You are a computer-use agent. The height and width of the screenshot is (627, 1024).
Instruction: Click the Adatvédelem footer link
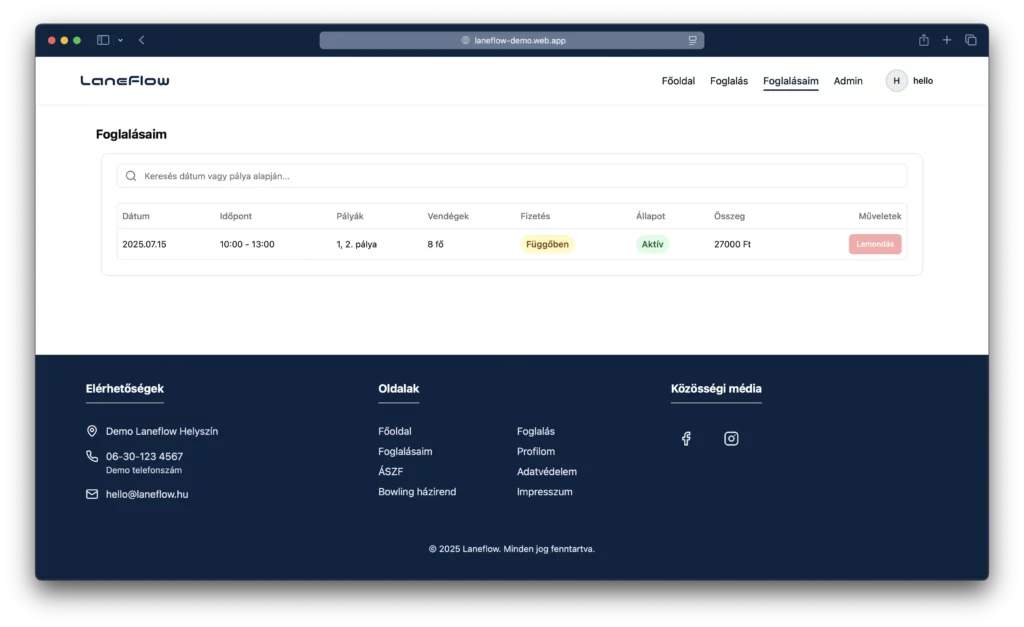coord(546,472)
